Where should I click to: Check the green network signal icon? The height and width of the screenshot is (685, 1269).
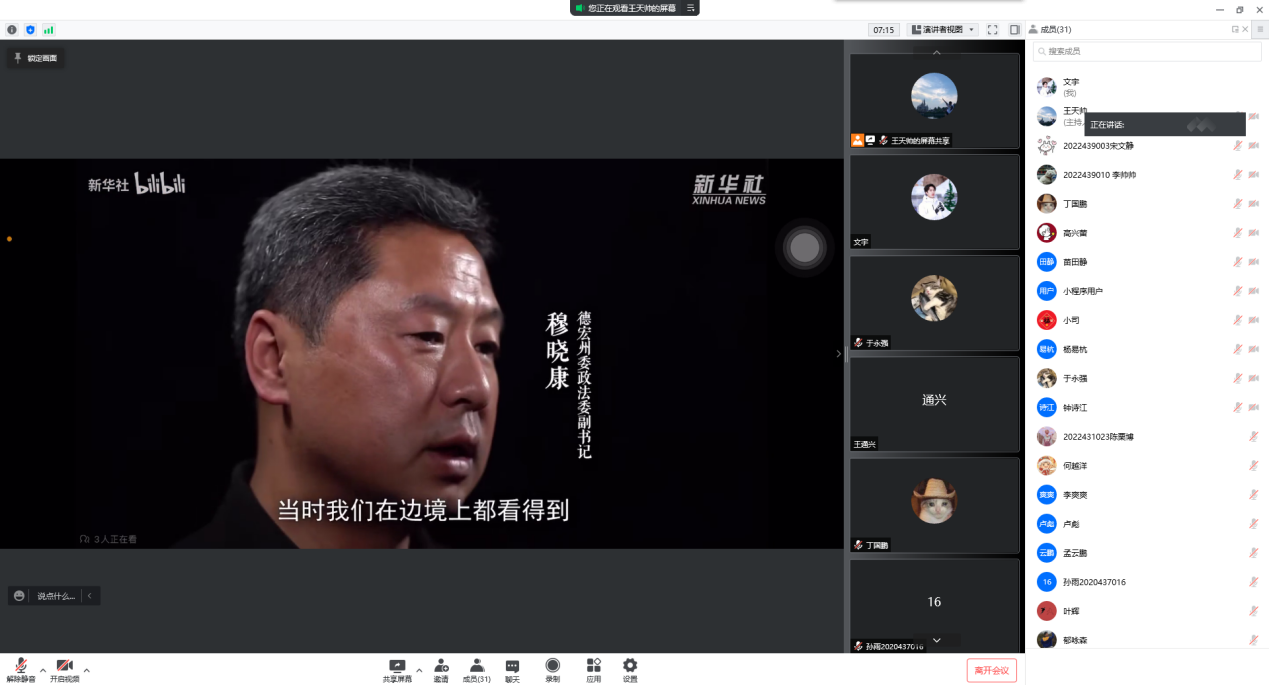(x=48, y=30)
